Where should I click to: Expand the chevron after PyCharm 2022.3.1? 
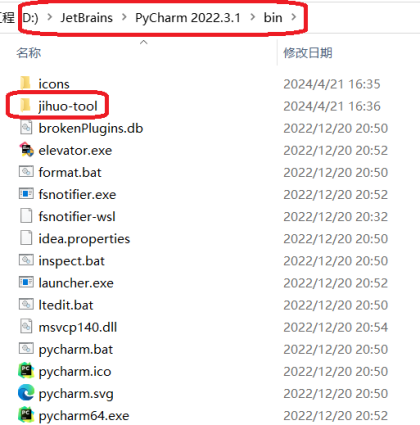(x=252, y=17)
